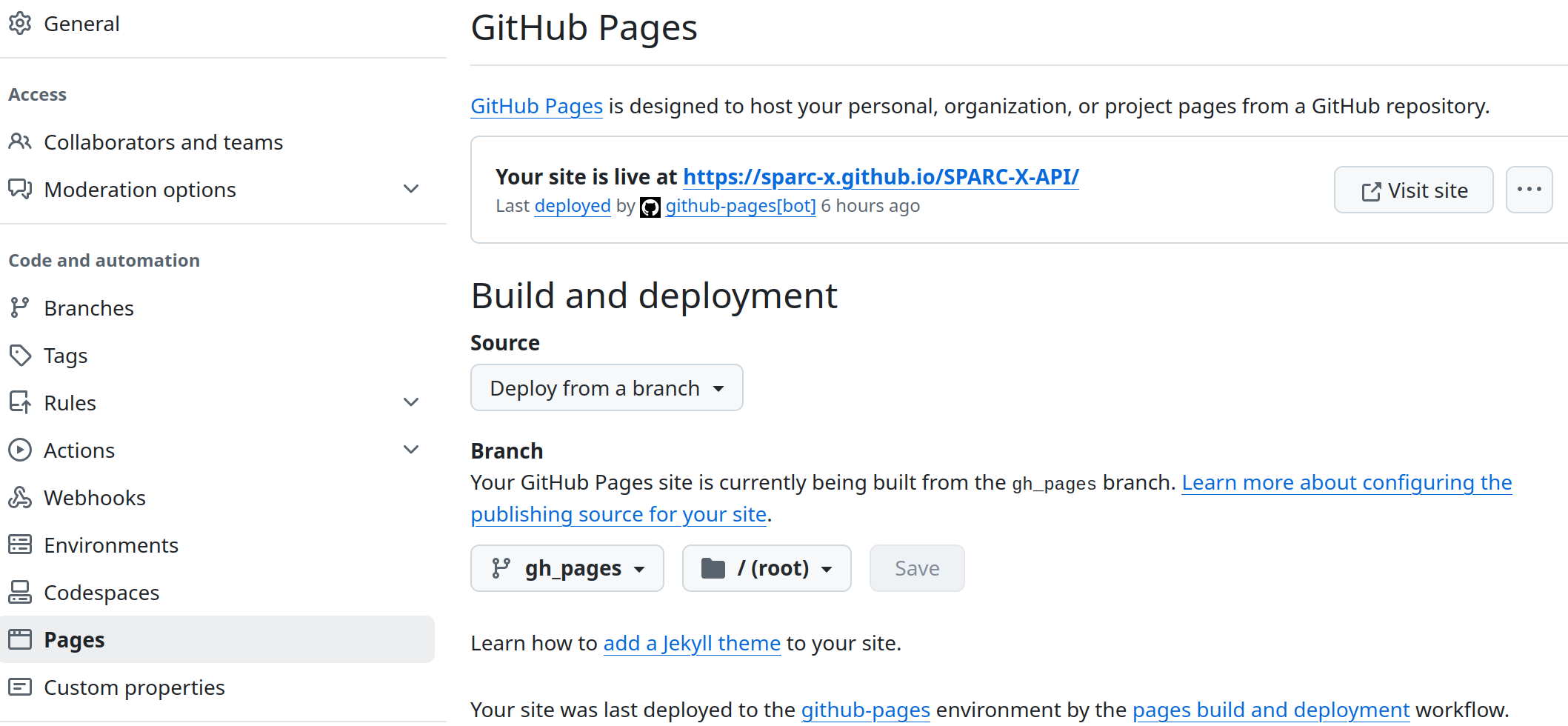Click the 'Build and deployment' heading
Viewport: 1568px width, 726px height.
click(x=654, y=296)
